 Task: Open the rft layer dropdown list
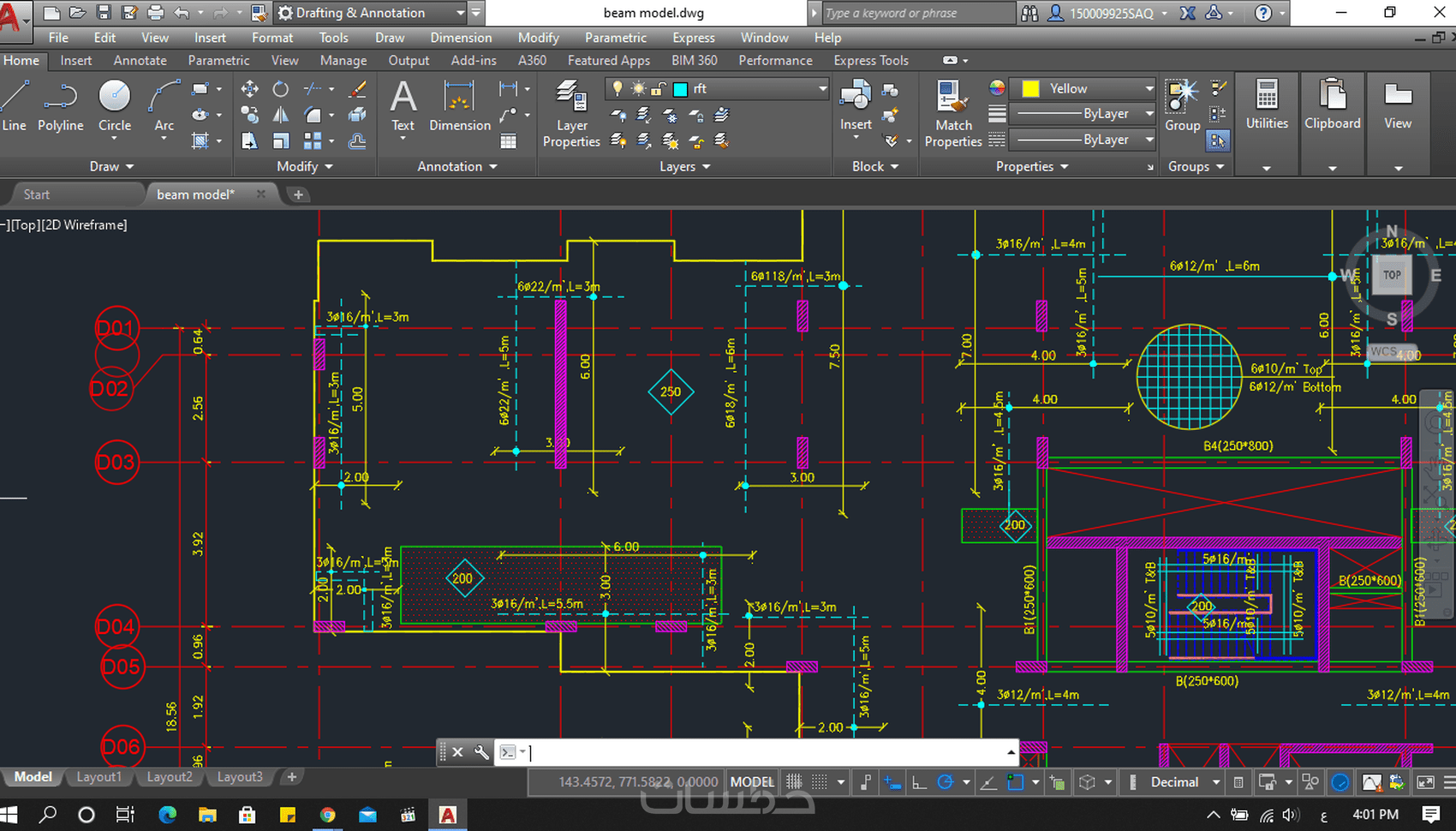(822, 88)
